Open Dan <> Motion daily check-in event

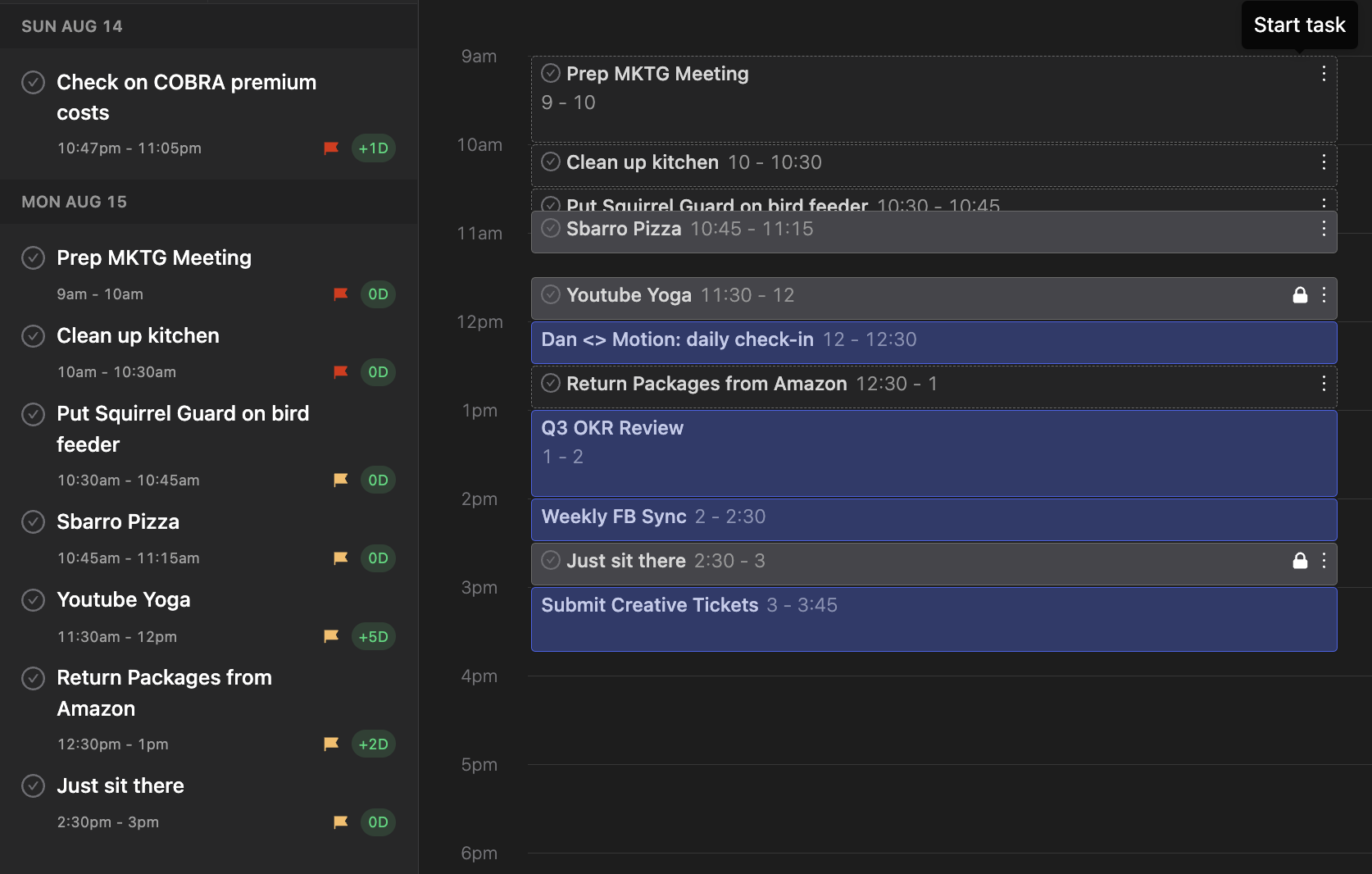(933, 341)
